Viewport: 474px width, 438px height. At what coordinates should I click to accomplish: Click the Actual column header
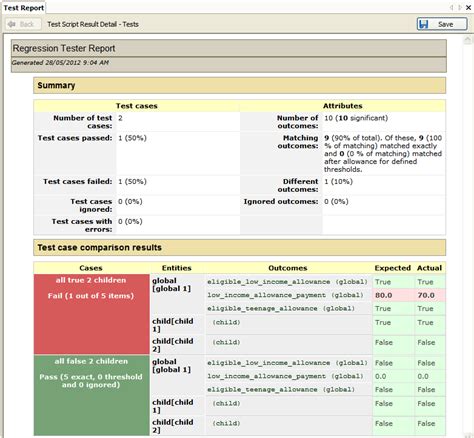point(429,268)
